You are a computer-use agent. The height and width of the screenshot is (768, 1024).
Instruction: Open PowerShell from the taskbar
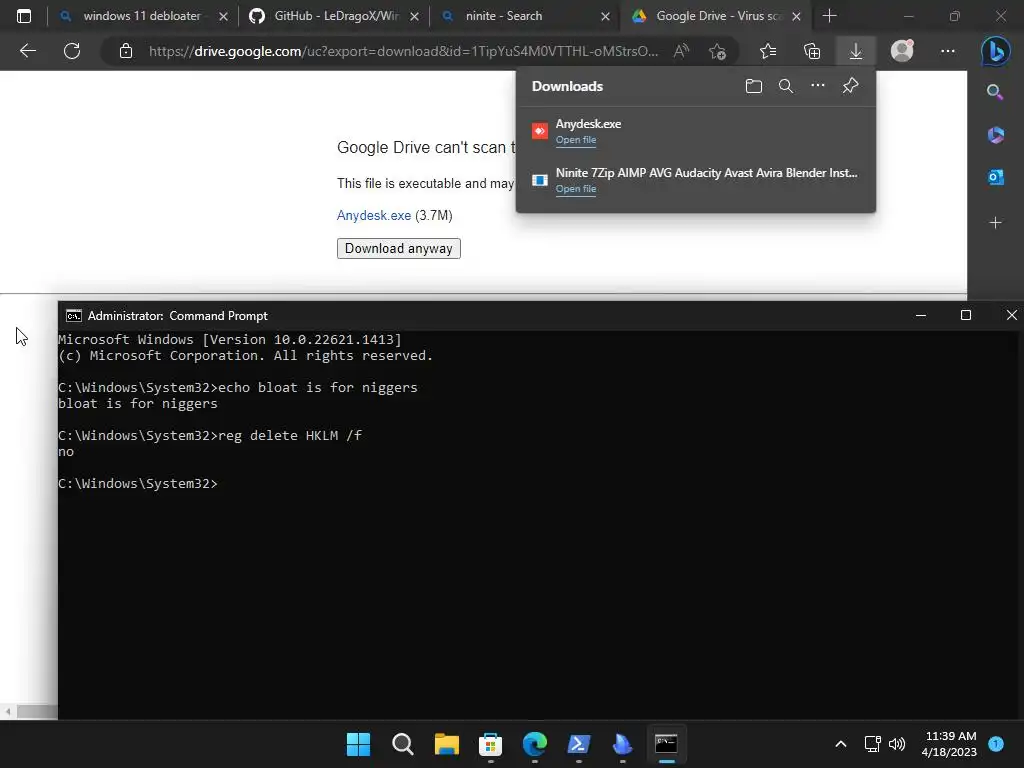coord(579,744)
